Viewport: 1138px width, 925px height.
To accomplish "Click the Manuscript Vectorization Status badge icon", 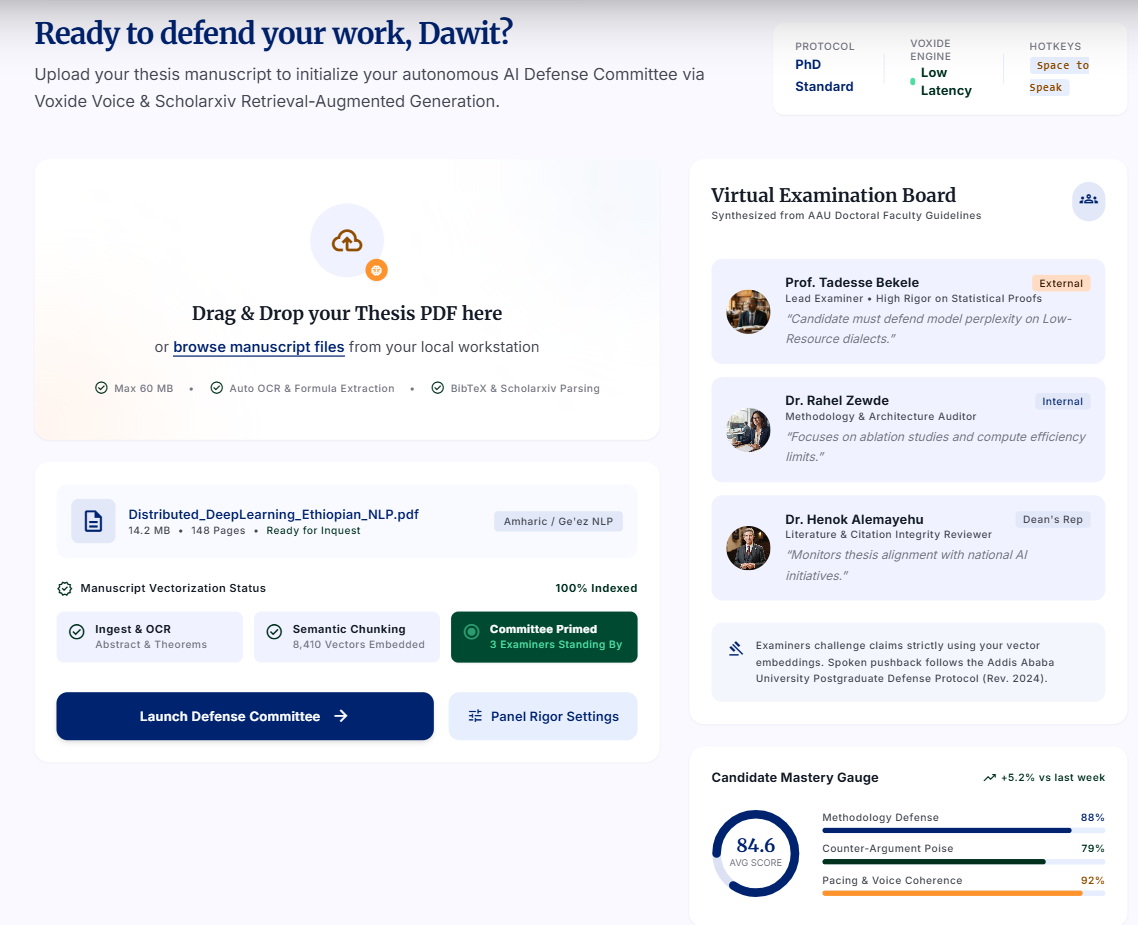I will point(65,588).
